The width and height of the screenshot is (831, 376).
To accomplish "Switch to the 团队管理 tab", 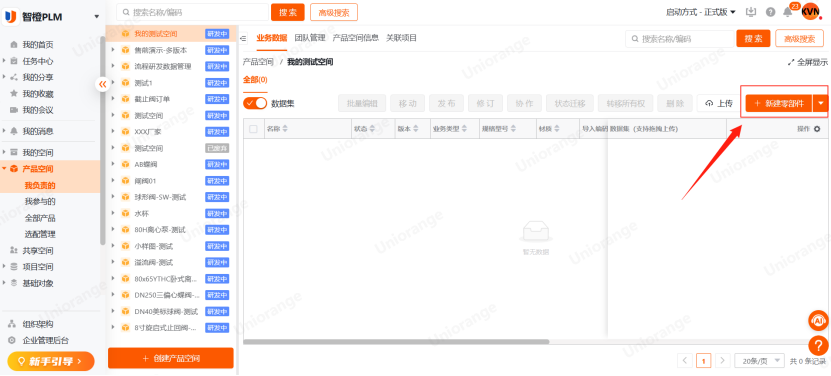I will pos(310,38).
